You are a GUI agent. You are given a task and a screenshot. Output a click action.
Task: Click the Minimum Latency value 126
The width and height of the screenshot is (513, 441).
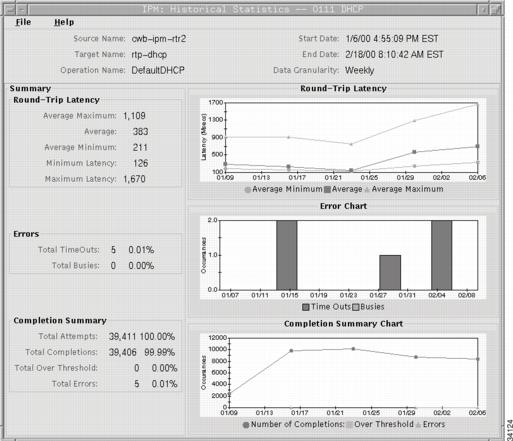(140, 163)
